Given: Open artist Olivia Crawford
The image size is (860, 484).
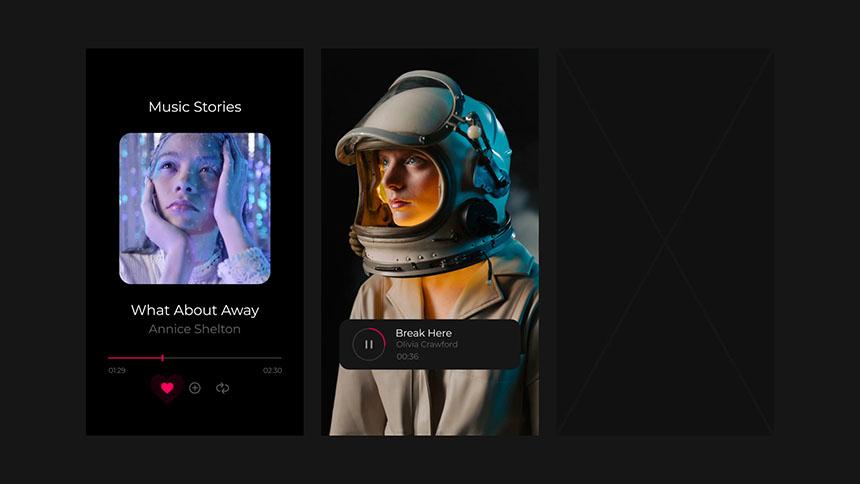Looking at the screenshot, I should pos(426,345).
